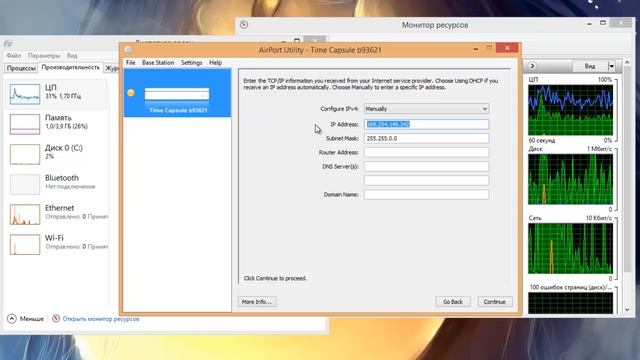The height and width of the screenshot is (360, 640).
Task: Click the IP Address input field
Action: click(427, 124)
